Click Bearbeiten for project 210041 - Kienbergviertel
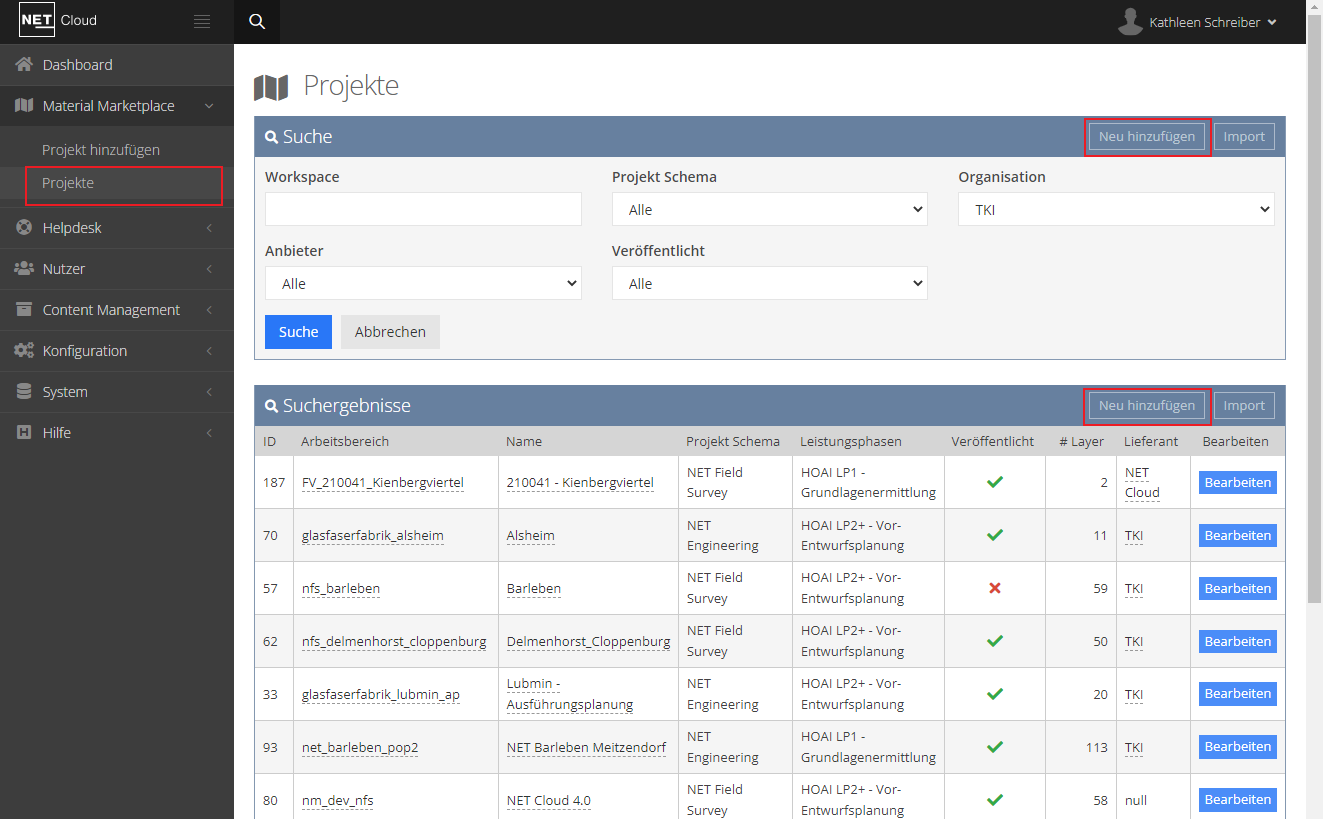This screenshot has width=1323, height=819. coord(1238,482)
